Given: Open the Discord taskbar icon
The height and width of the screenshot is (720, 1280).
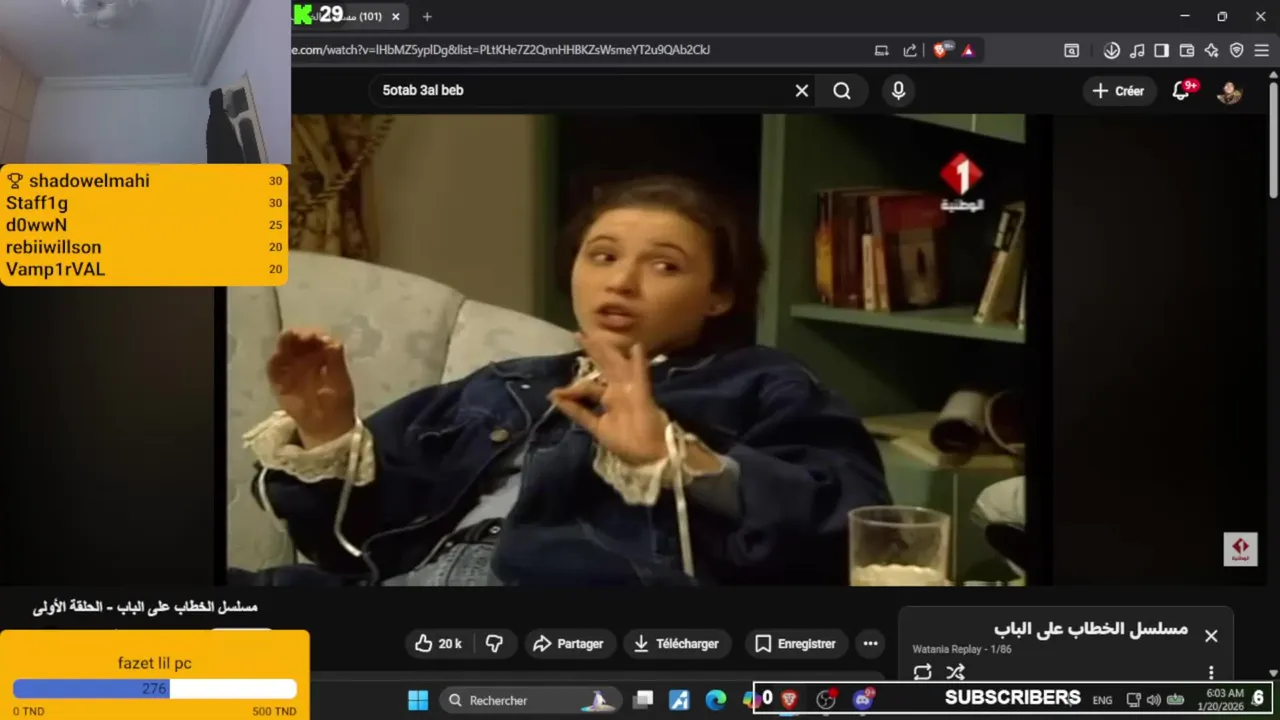Looking at the screenshot, I should [863, 700].
